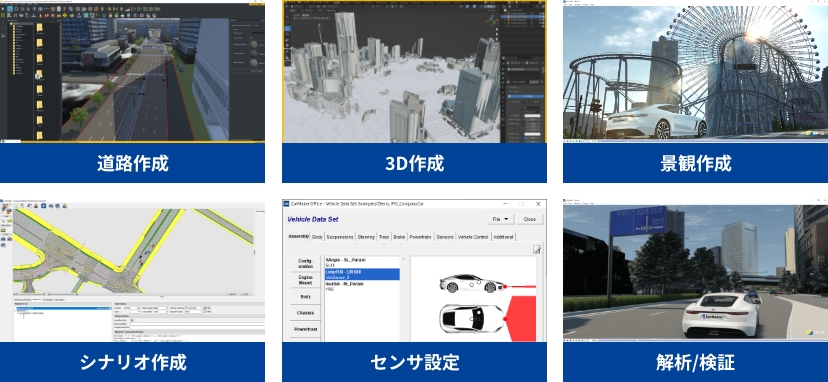Click the 3D作成 label banner
The image size is (828, 382).
(415, 163)
